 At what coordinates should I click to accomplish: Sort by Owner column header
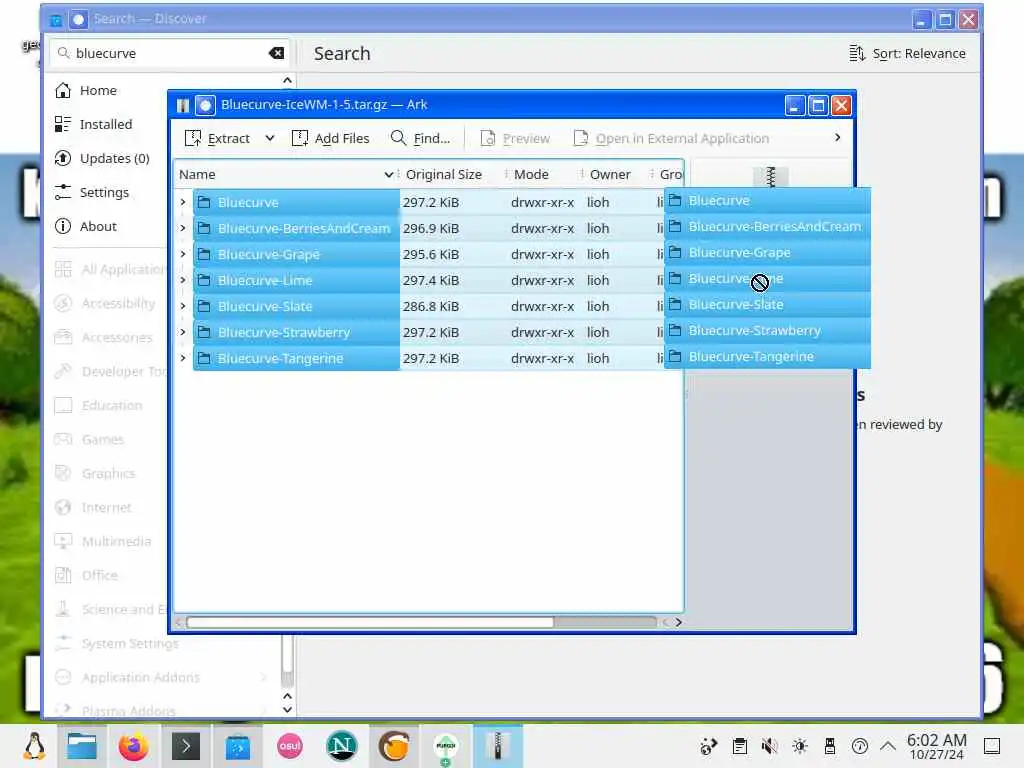(x=615, y=174)
